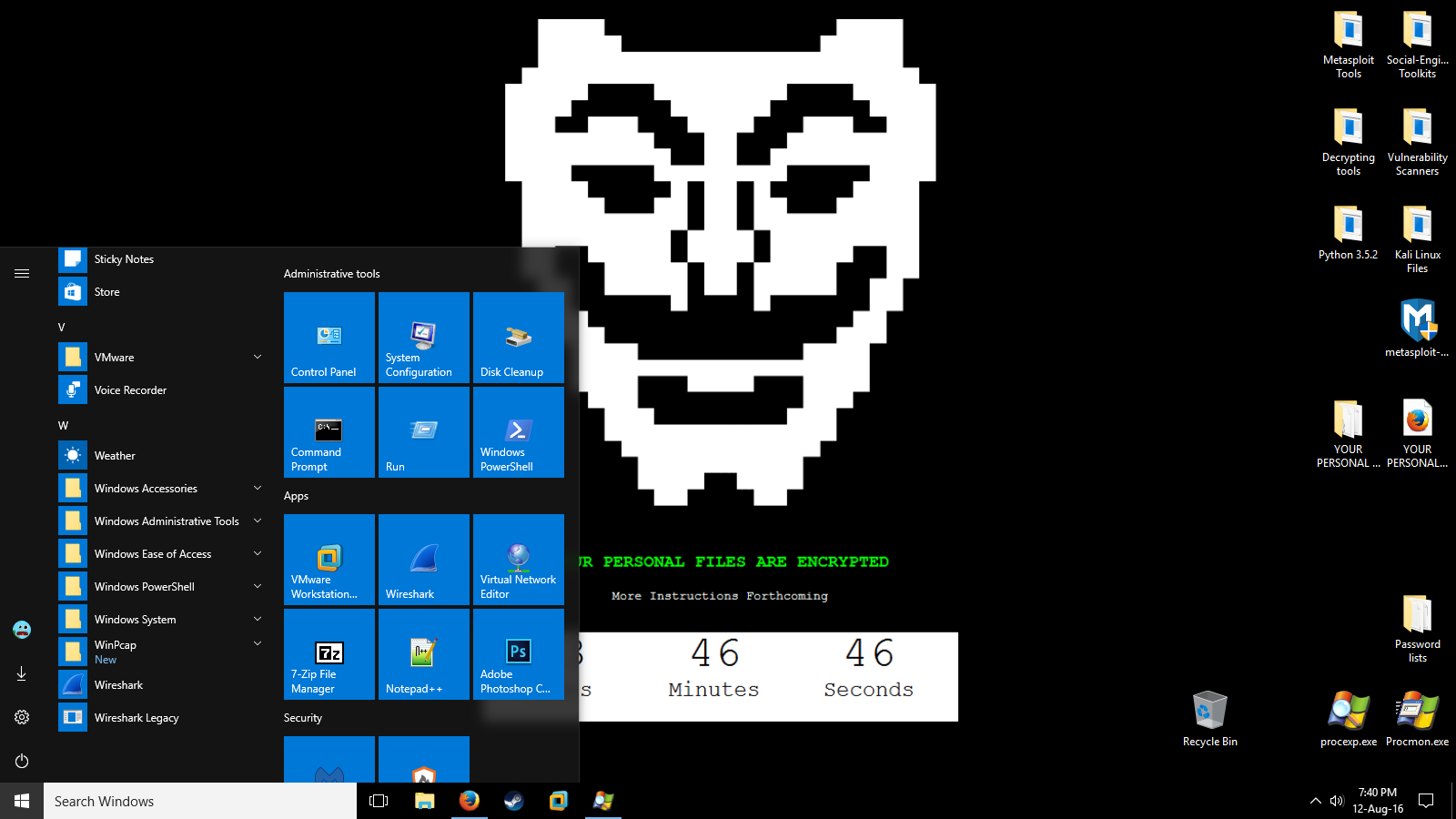Launch 7-Zip File Manager tile
The height and width of the screenshot is (819, 1456).
pos(329,654)
